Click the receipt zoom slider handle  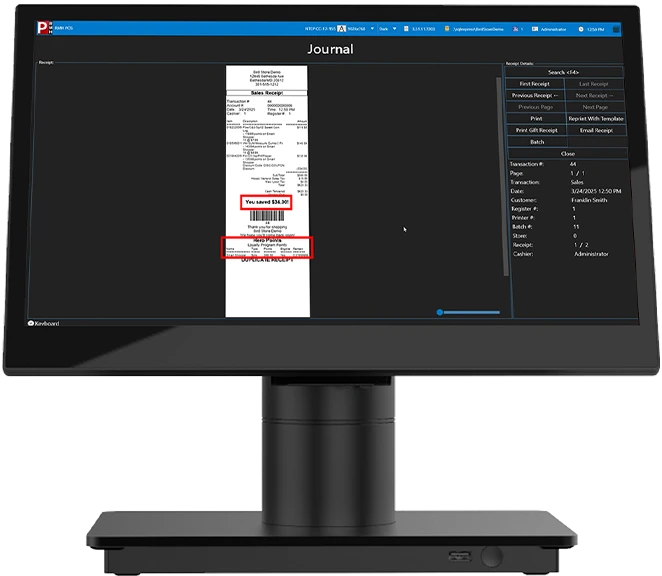tap(439, 312)
